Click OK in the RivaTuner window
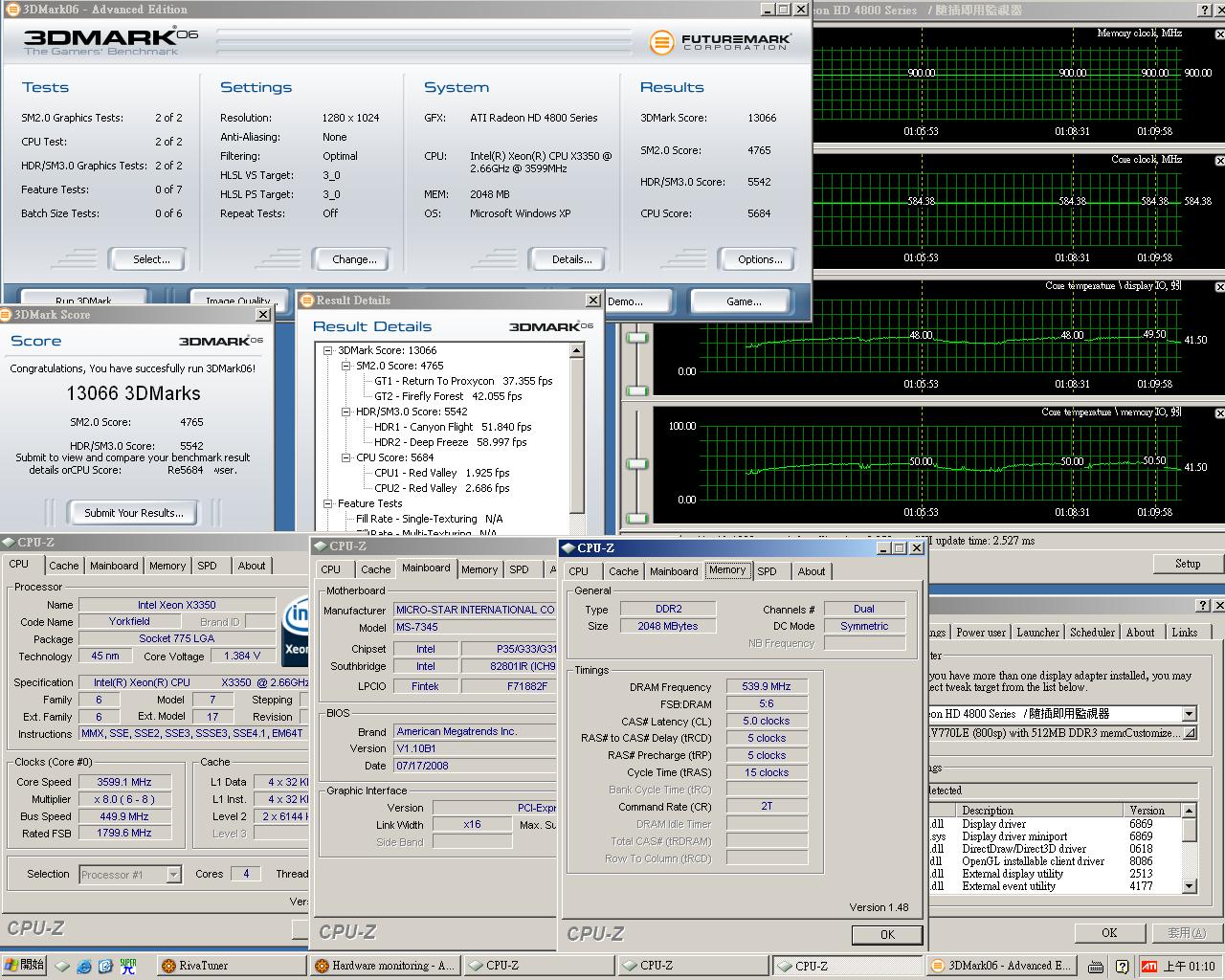Viewport: 1225px width, 980px height. click(x=1108, y=932)
